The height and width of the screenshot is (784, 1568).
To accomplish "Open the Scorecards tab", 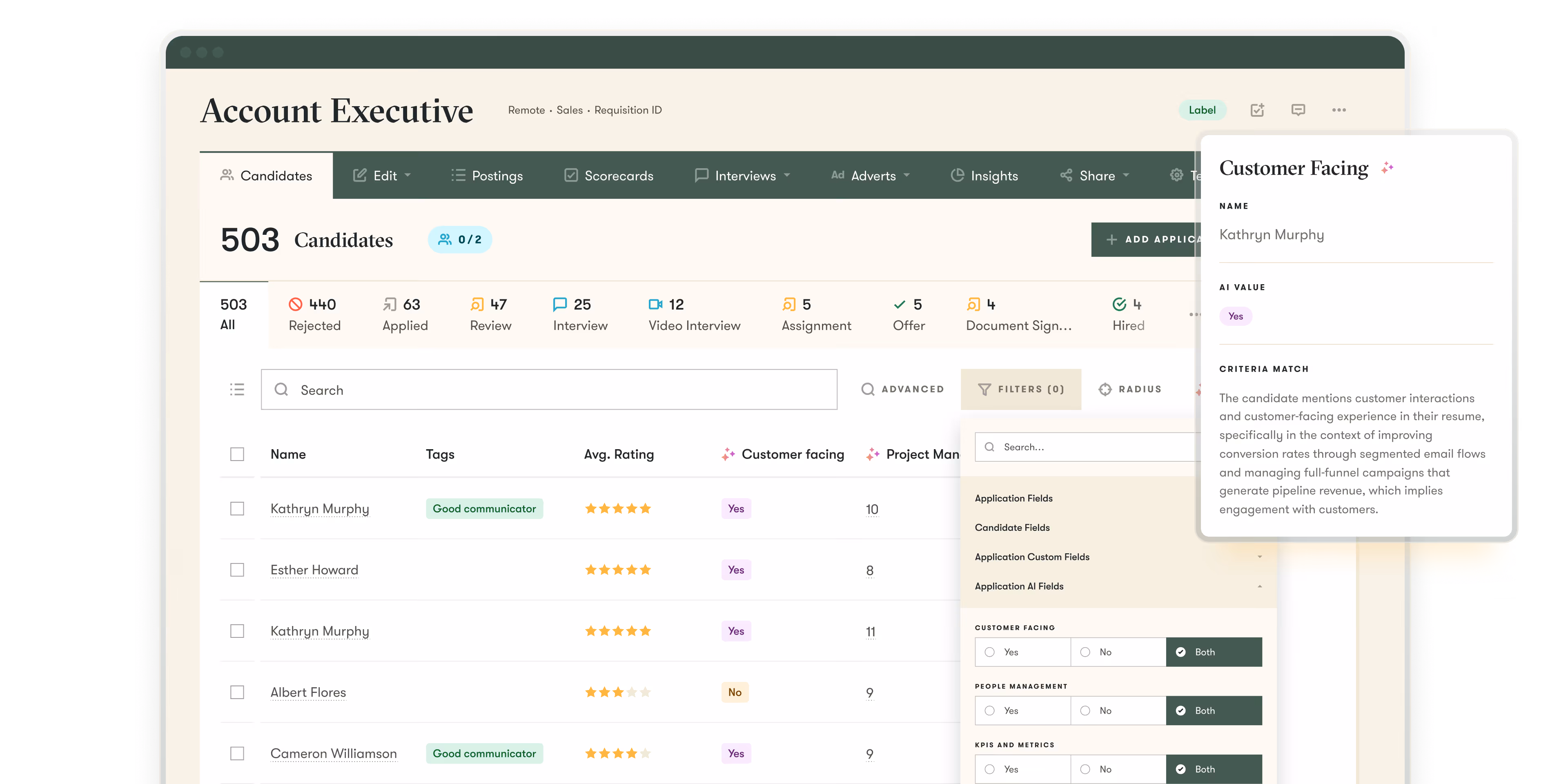I will point(609,175).
